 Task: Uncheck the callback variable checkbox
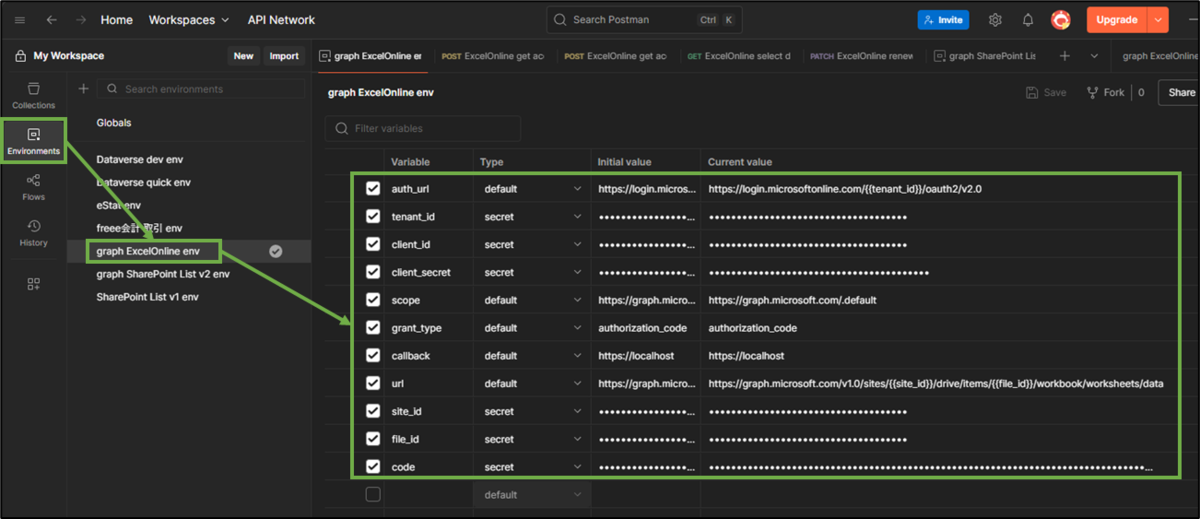373,355
